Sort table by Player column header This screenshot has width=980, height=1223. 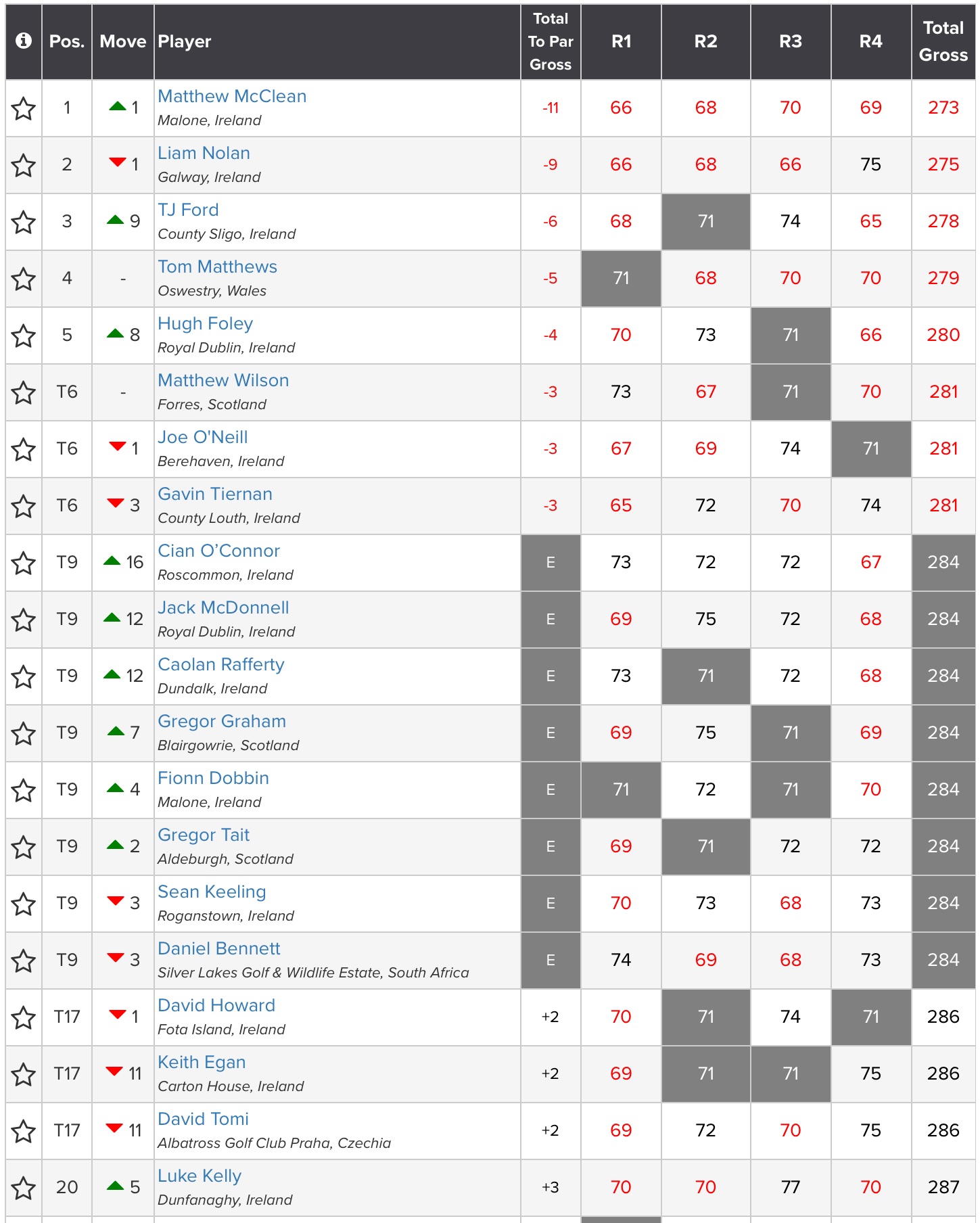point(185,41)
